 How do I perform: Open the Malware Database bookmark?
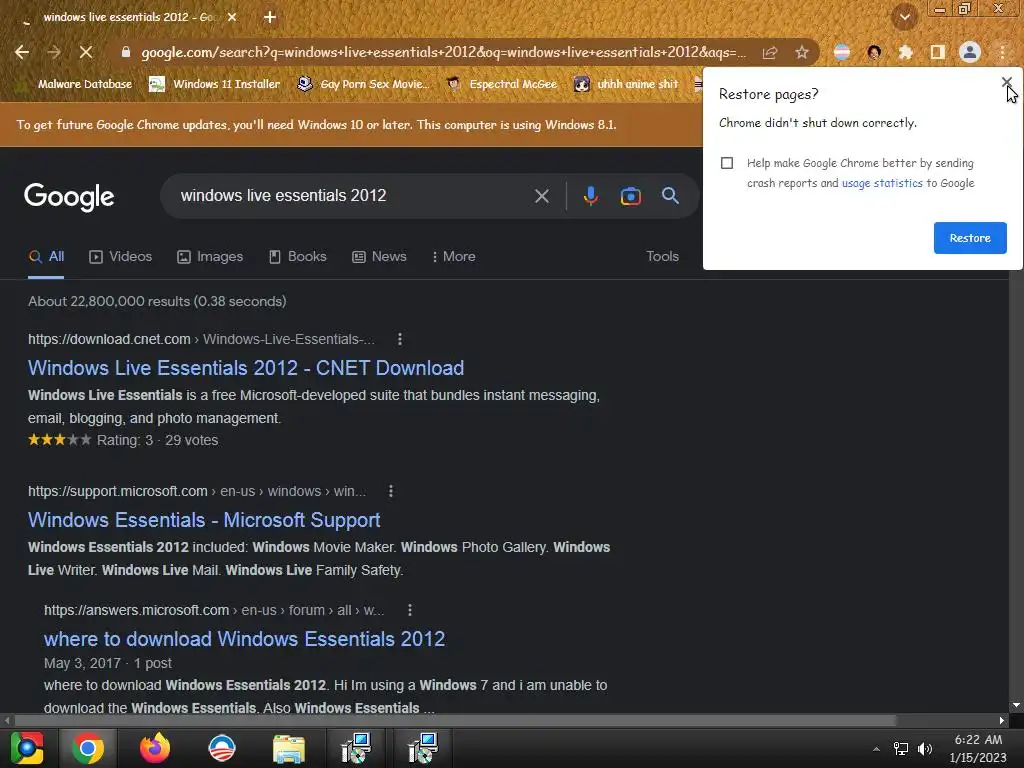(x=76, y=84)
